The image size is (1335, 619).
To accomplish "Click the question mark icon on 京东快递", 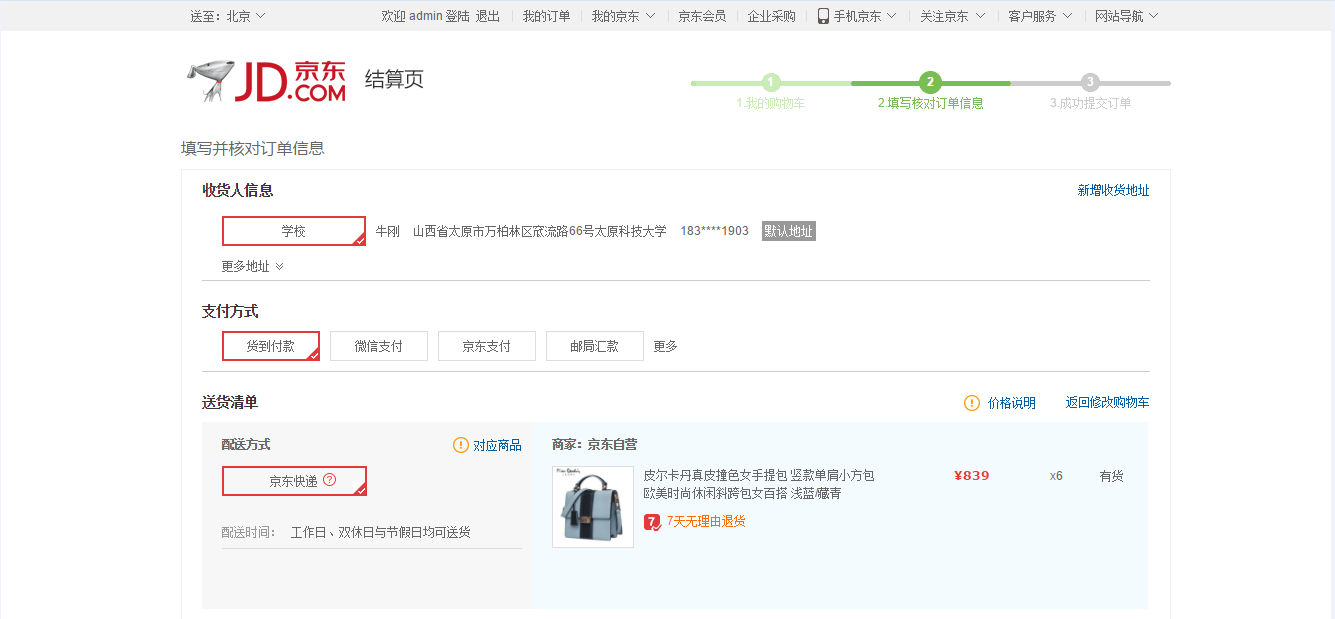I will click(330, 480).
